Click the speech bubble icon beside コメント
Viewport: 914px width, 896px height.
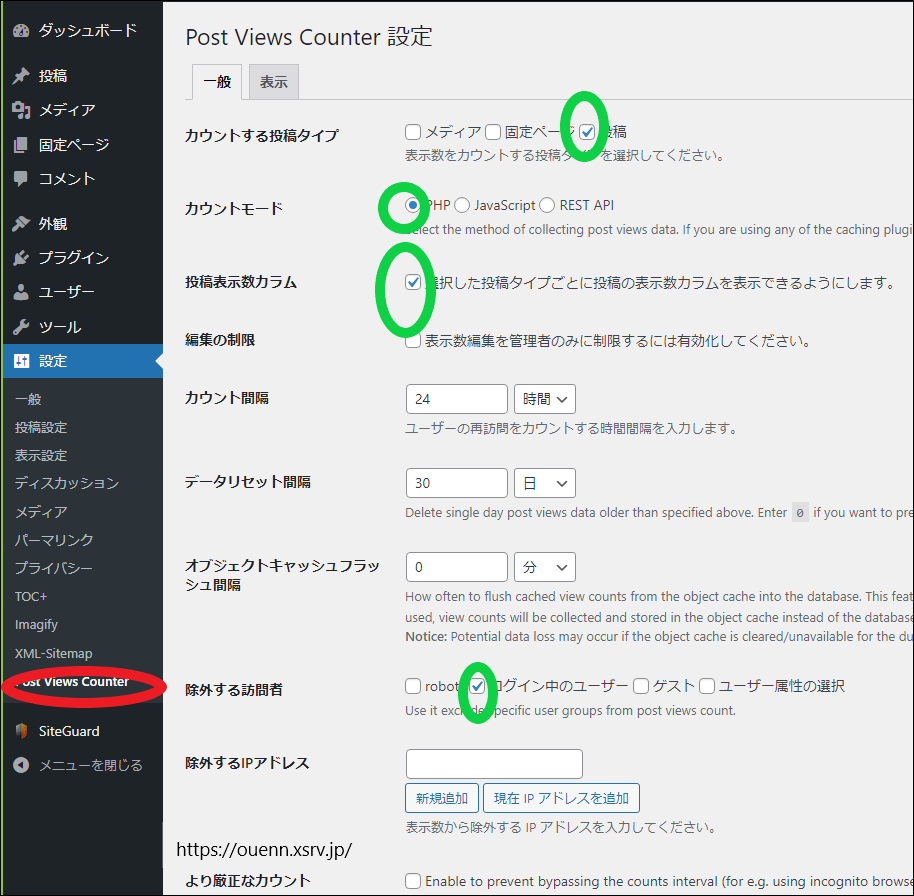tap(21, 179)
